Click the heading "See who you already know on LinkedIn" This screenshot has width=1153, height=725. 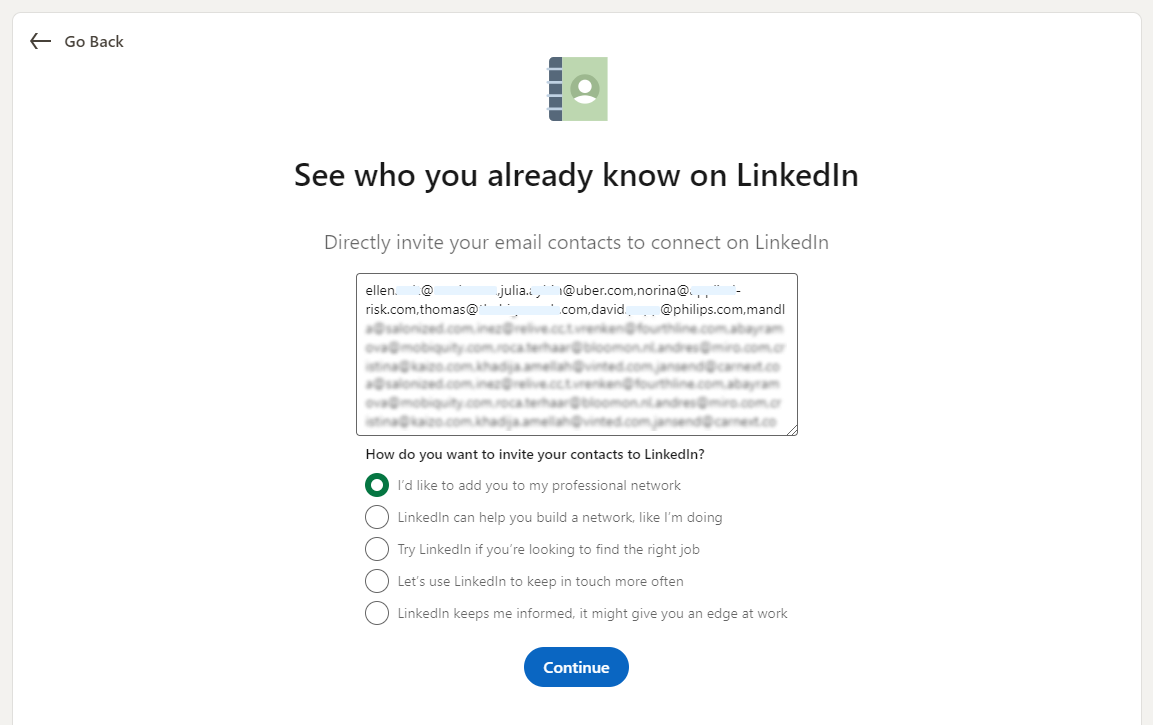click(x=576, y=175)
